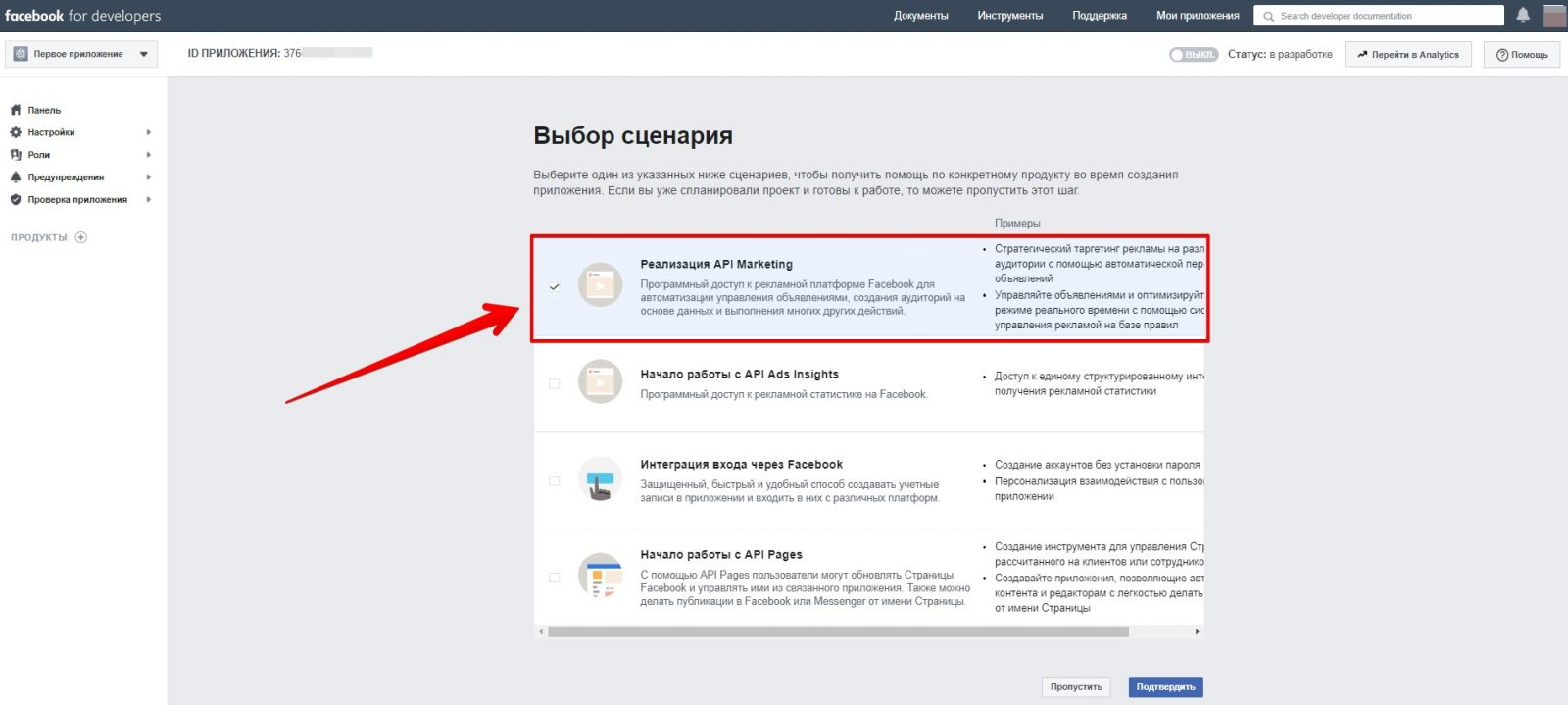Click the ПРОДУКТЫ section label
The image size is (1568, 705).
(x=39, y=237)
